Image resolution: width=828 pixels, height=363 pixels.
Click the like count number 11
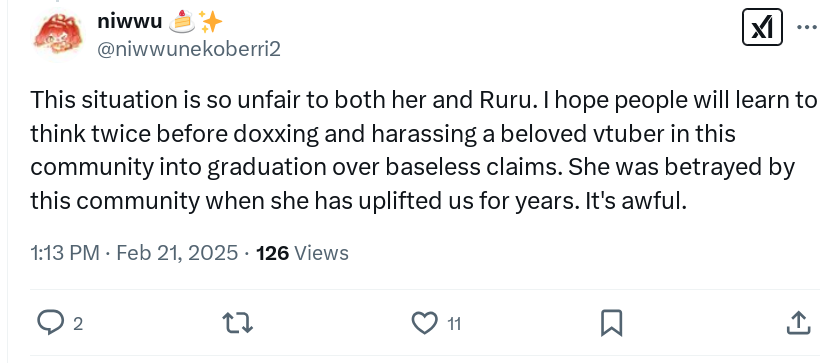click(x=454, y=324)
